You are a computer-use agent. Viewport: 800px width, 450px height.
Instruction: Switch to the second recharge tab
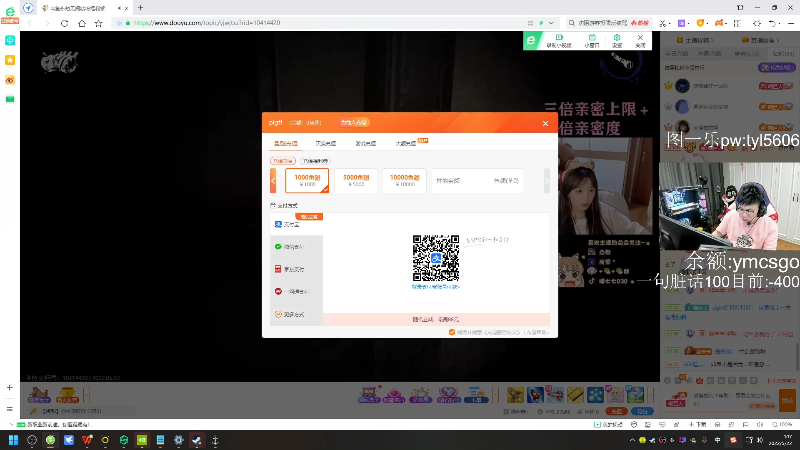pos(326,143)
